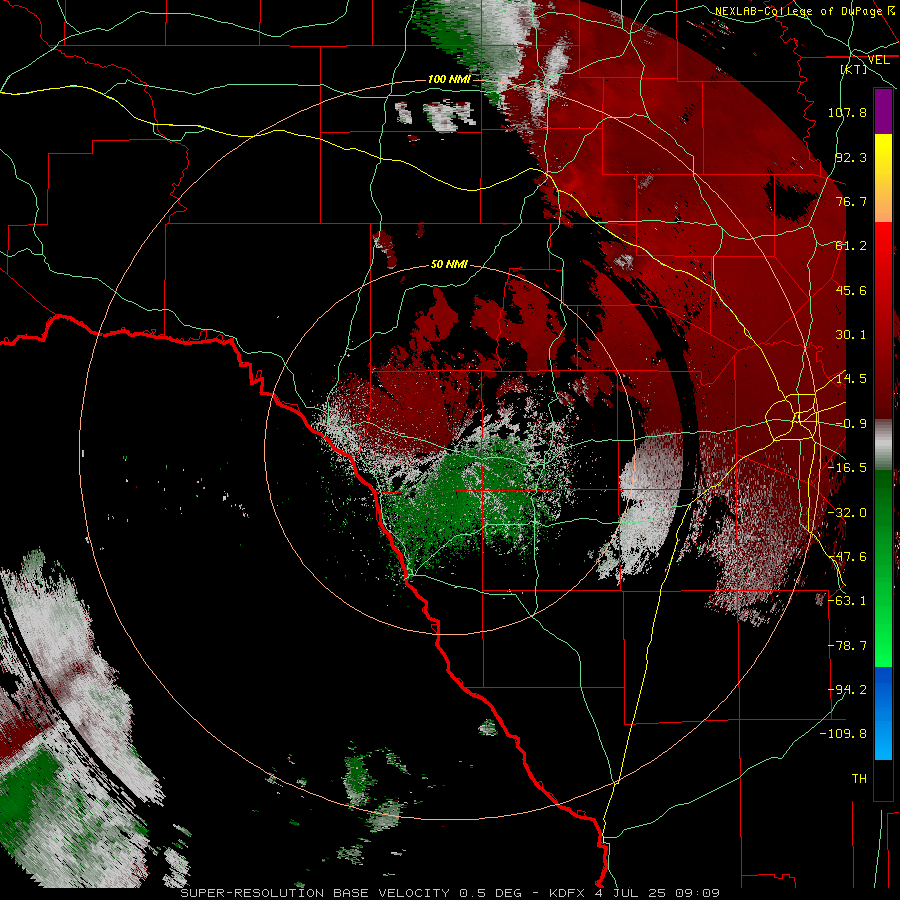The width and height of the screenshot is (900, 900).
Task: Click the -109.8 scale value
Action: [843, 734]
